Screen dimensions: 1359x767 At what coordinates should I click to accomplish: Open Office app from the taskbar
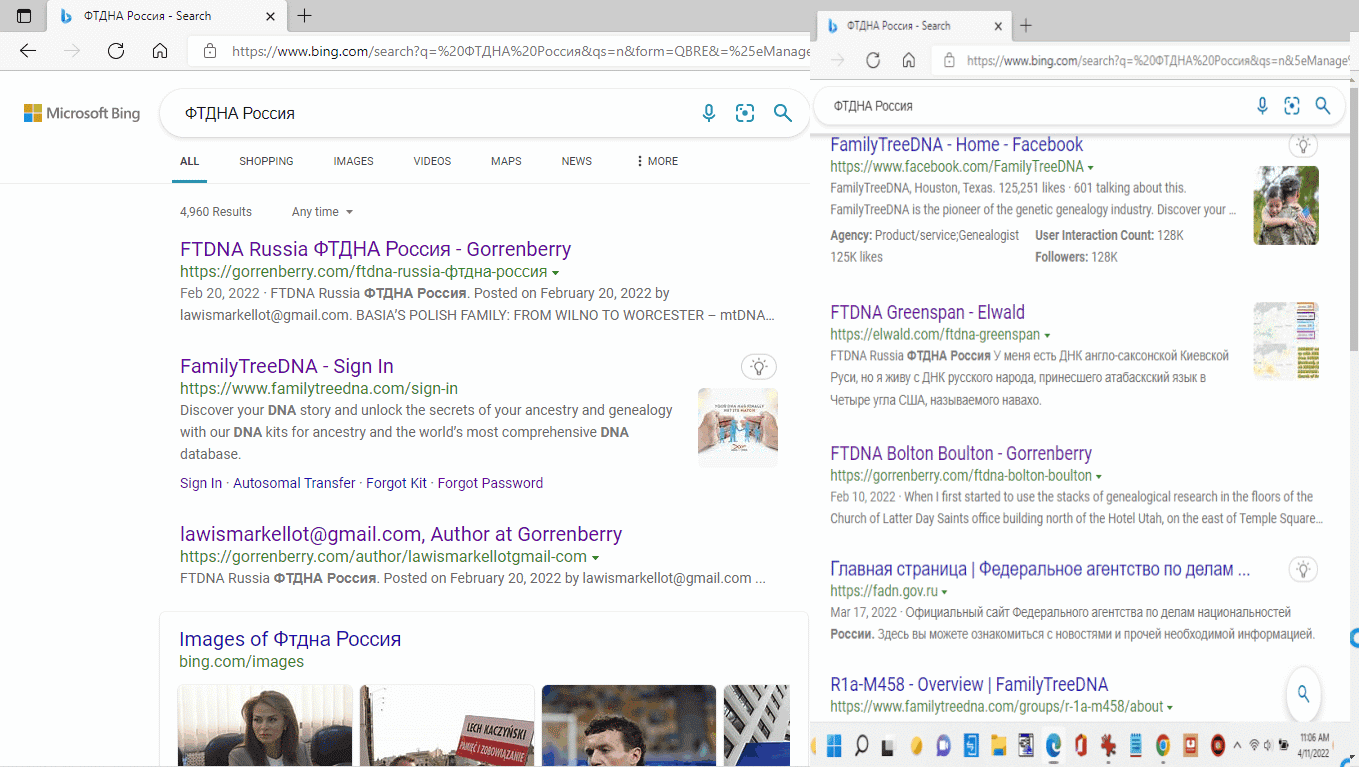click(x=1080, y=745)
